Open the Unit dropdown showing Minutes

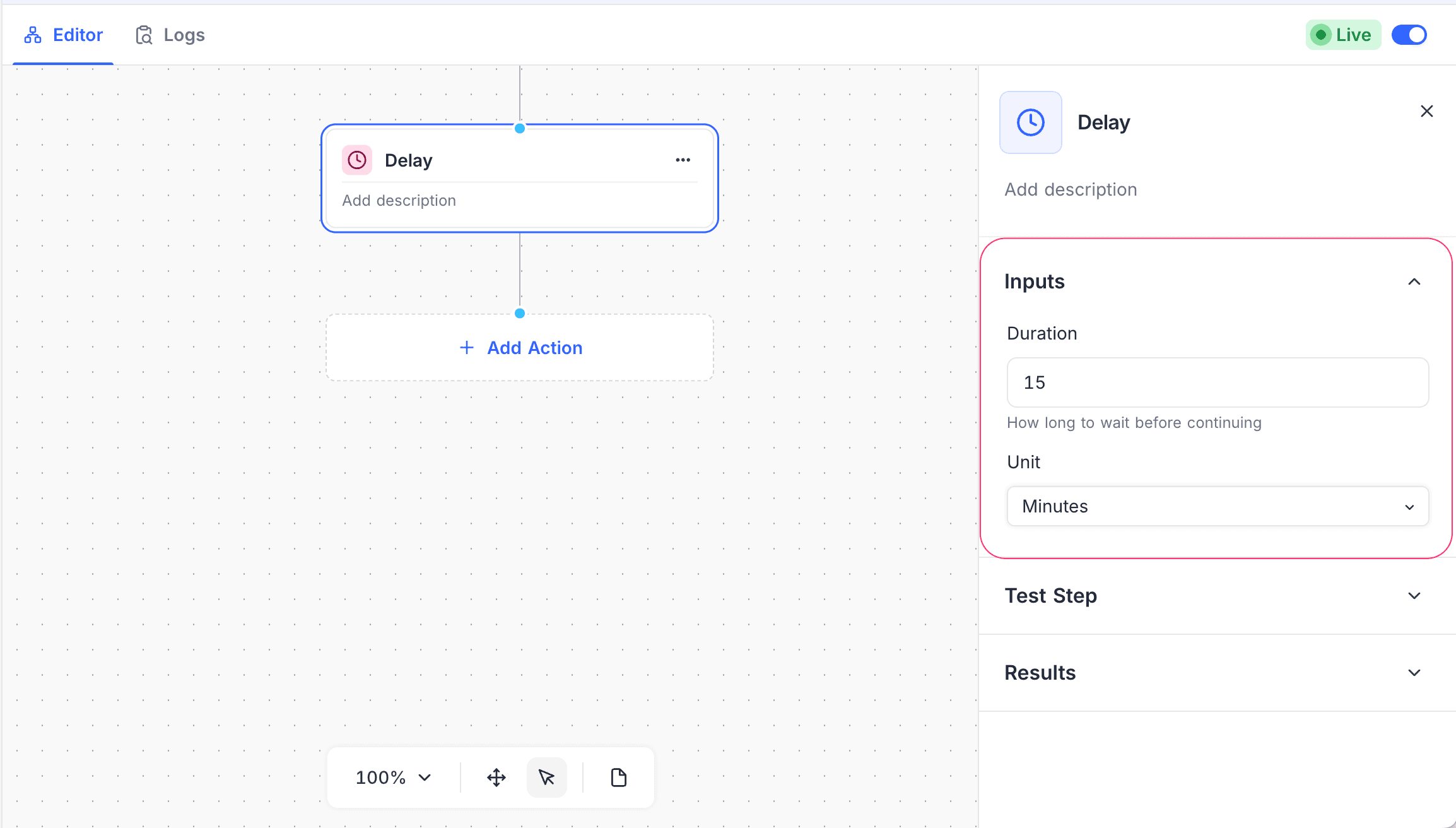[x=1217, y=506]
